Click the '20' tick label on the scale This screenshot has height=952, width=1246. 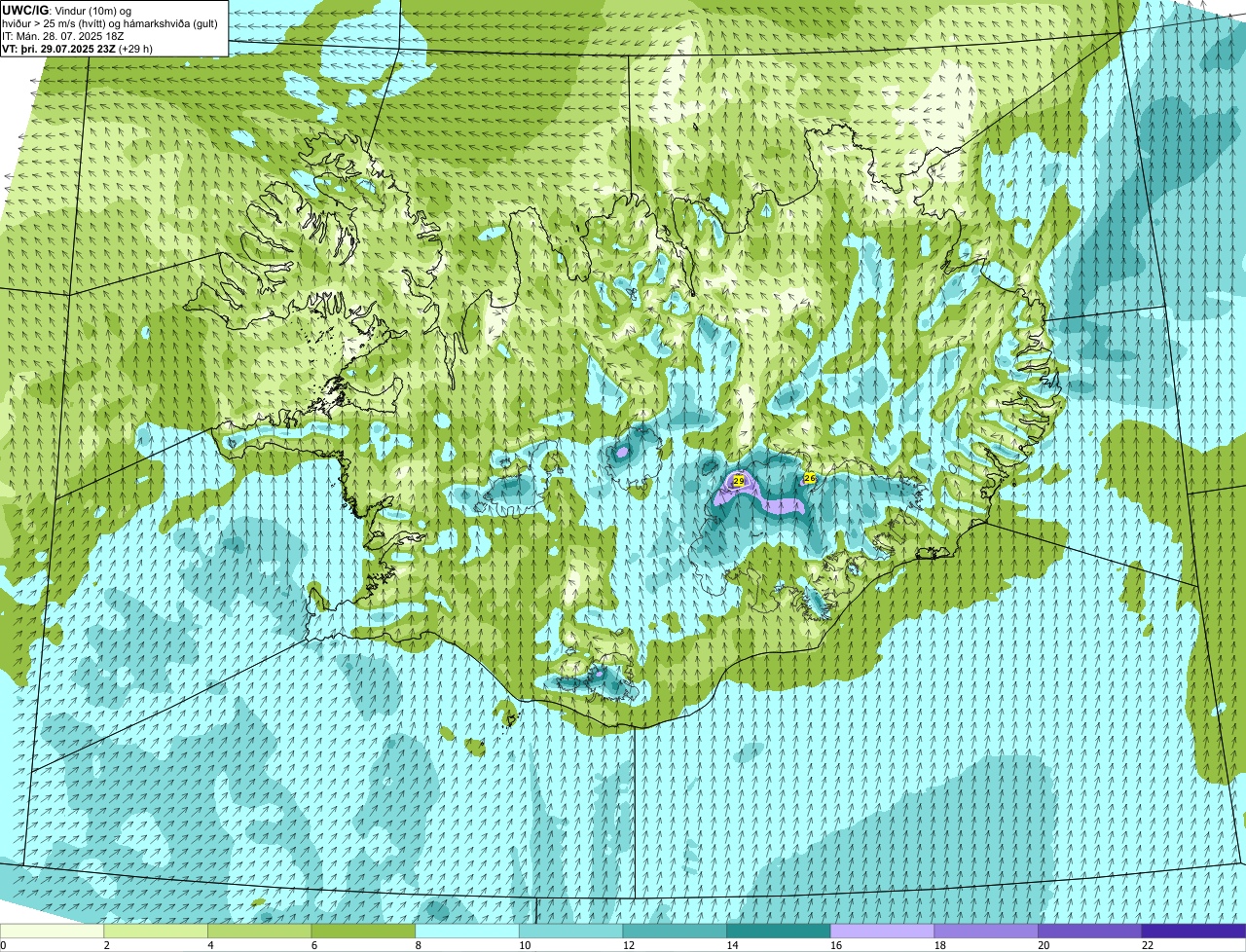1044,945
